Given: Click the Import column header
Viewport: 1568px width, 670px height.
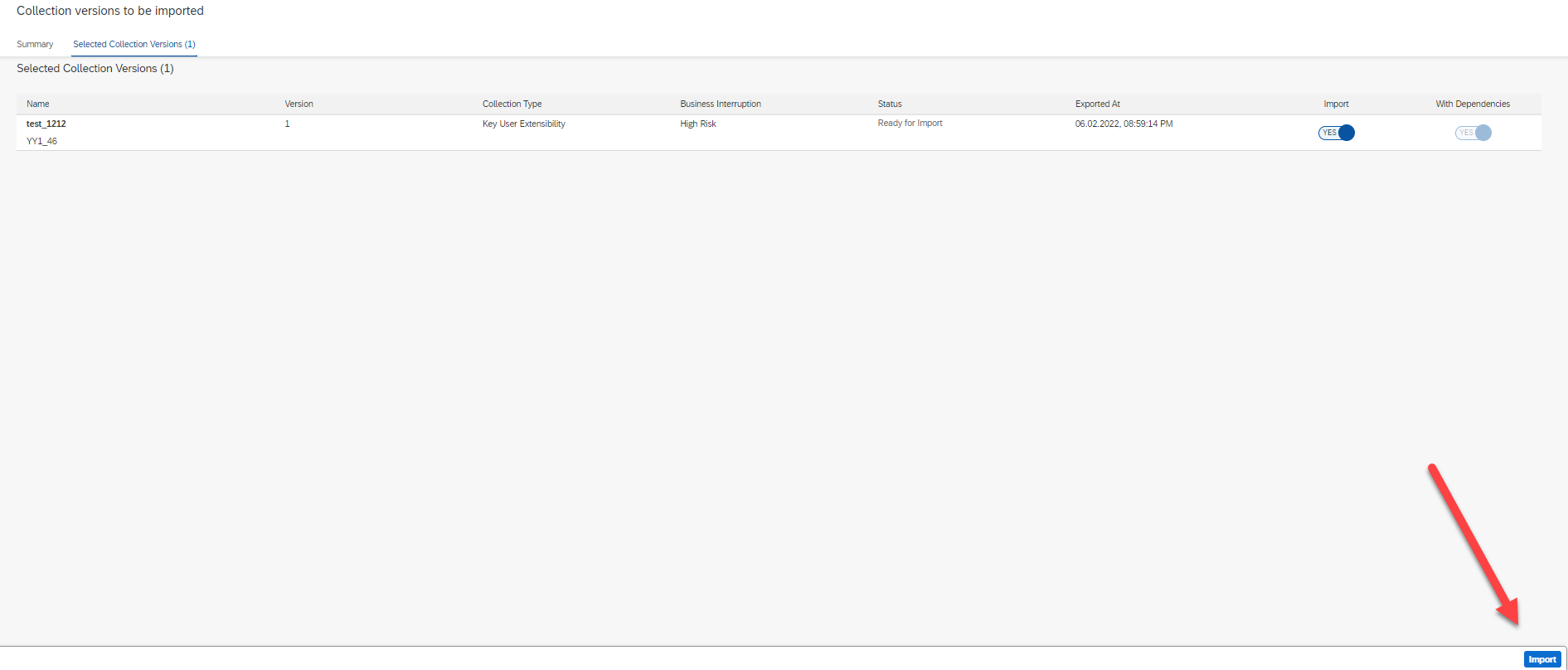Looking at the screenshot, I should (x=1336, y=104).
